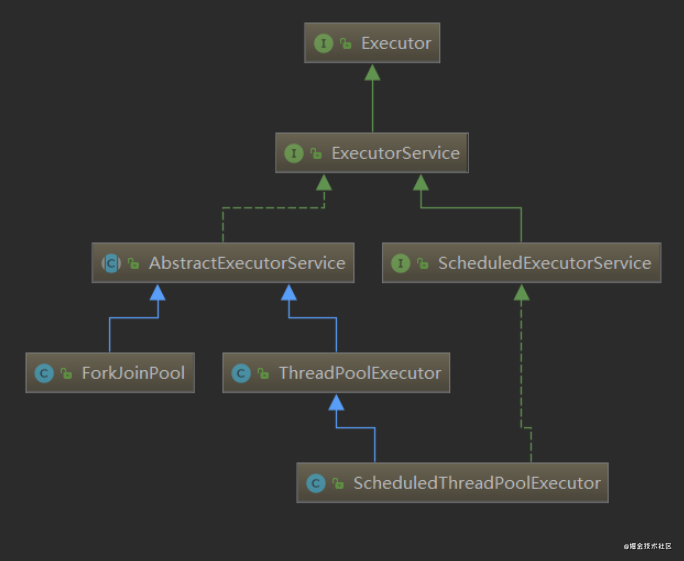Viewport: 684px width, 561px height.
Task: Click the public lock icon beside ForkJoinPool
Action: click(66, 373)
